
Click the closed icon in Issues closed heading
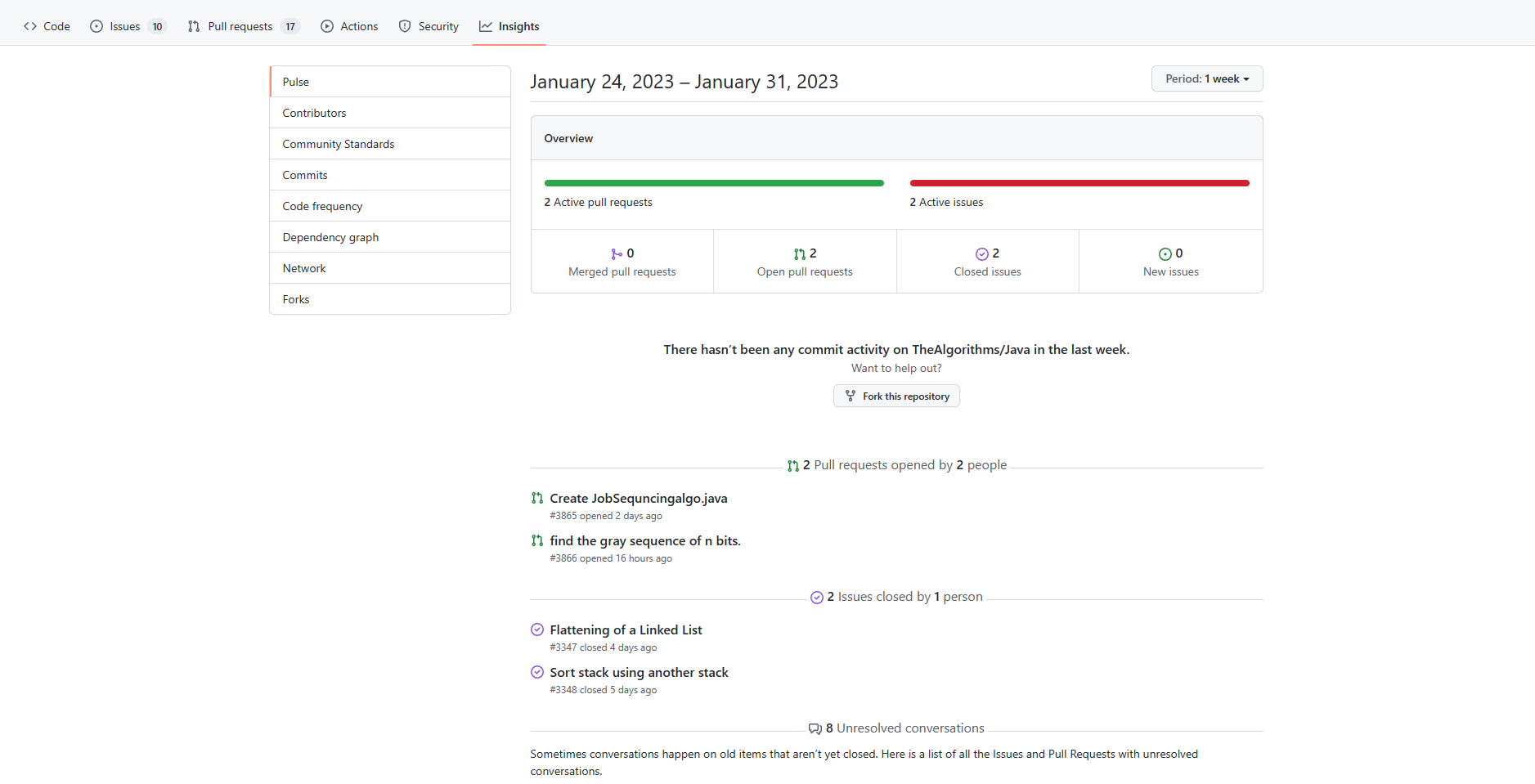(x=817, y=598)
